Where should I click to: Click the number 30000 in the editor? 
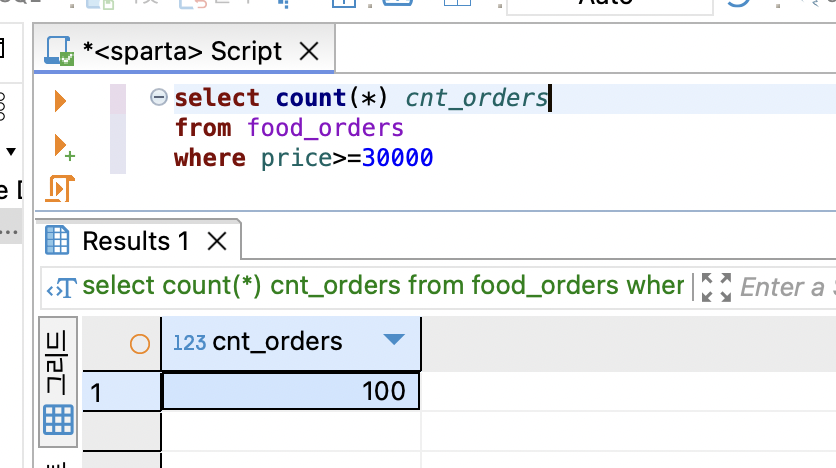[x=398, y=158]
